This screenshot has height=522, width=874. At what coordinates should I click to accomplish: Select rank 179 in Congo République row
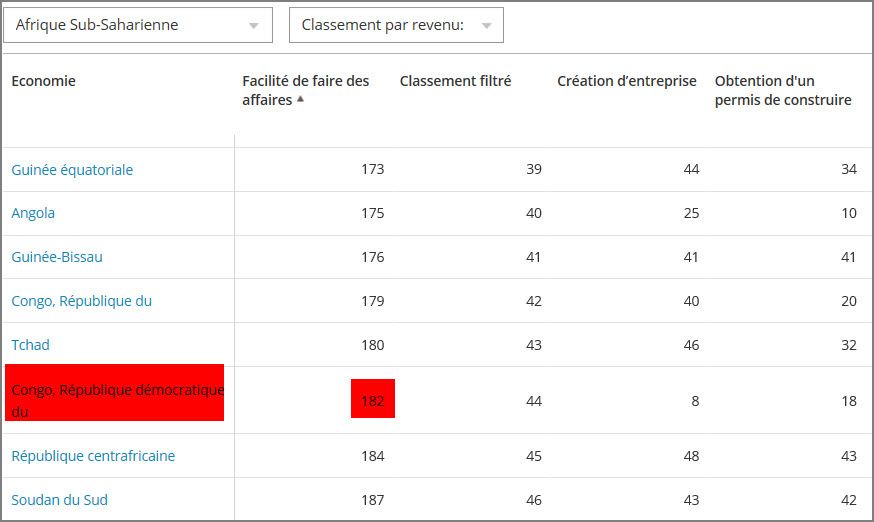coord(372,301)
